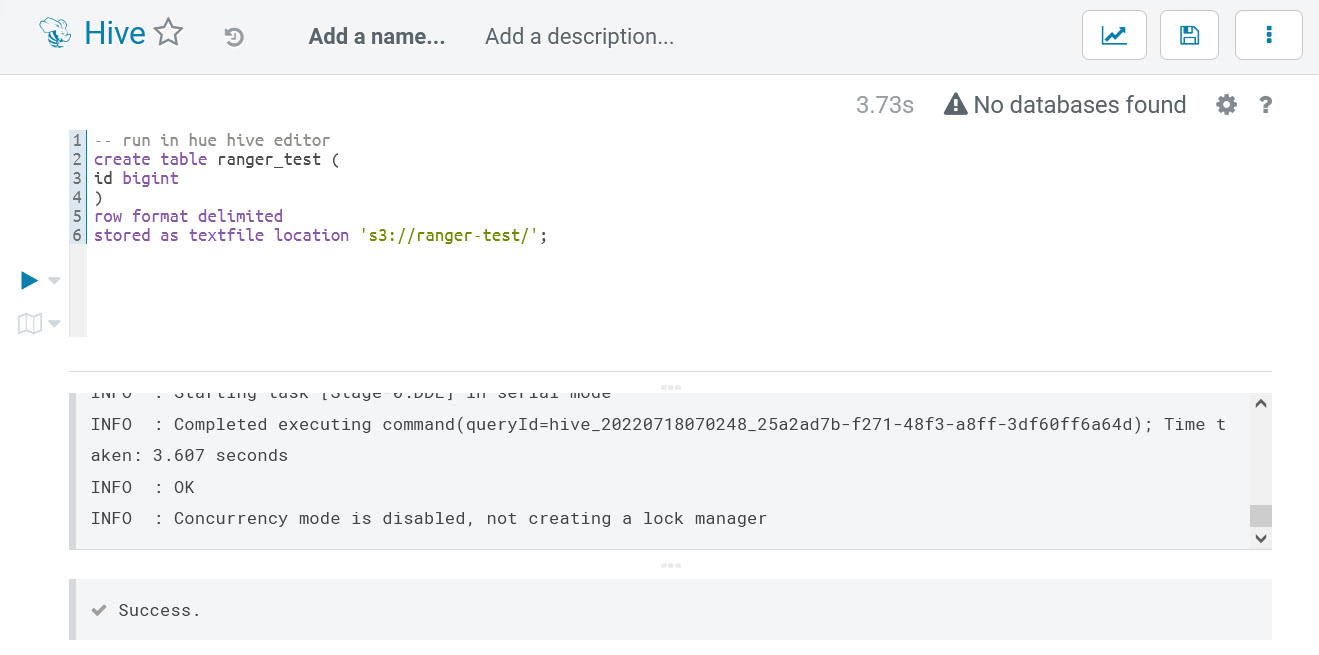1319x655 pixels.
Task: Click the 'Add a name...' field
Action: click(x=376, y=37)
